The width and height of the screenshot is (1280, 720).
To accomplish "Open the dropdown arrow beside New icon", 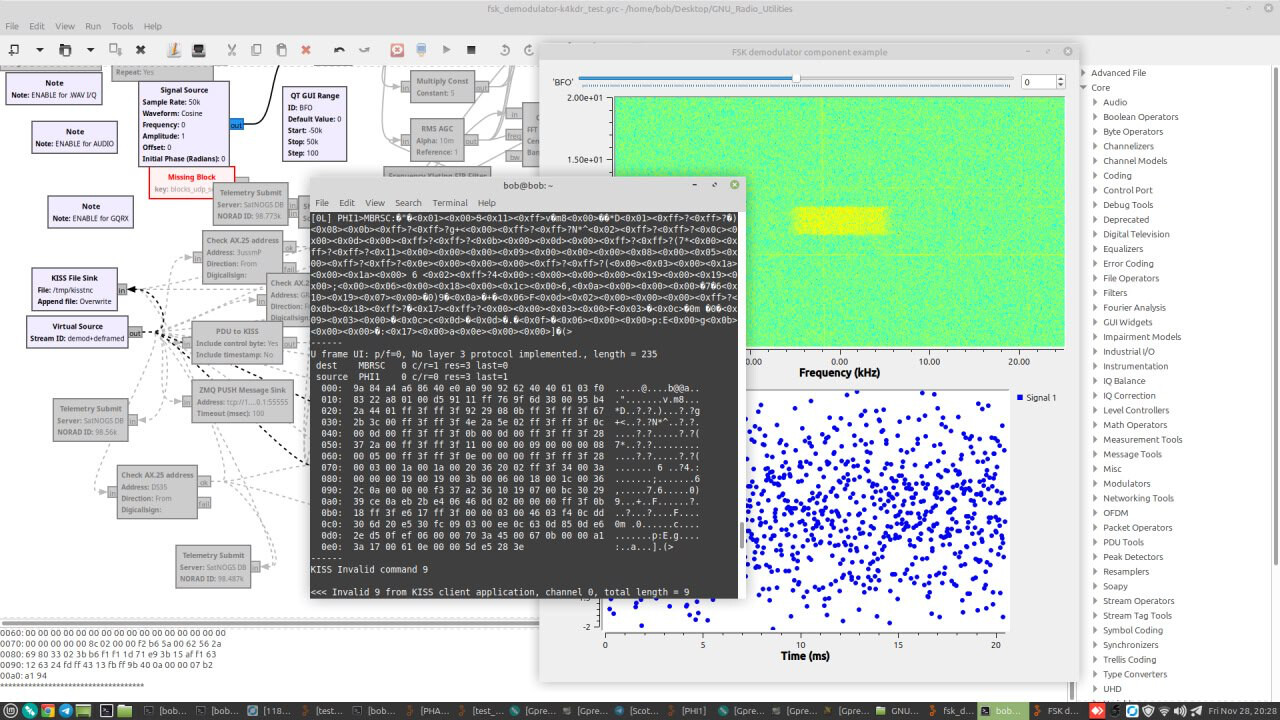I will 40,49.
